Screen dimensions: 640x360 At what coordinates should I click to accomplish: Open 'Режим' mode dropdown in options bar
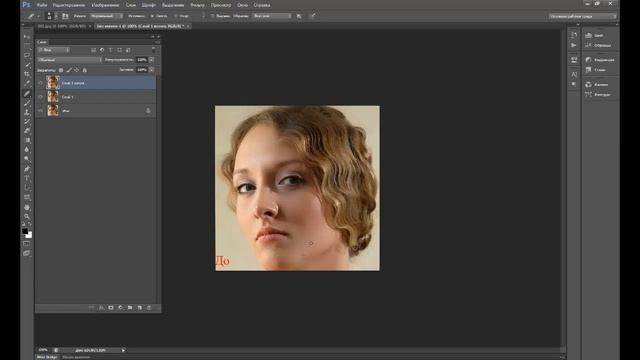coord(106,16)
